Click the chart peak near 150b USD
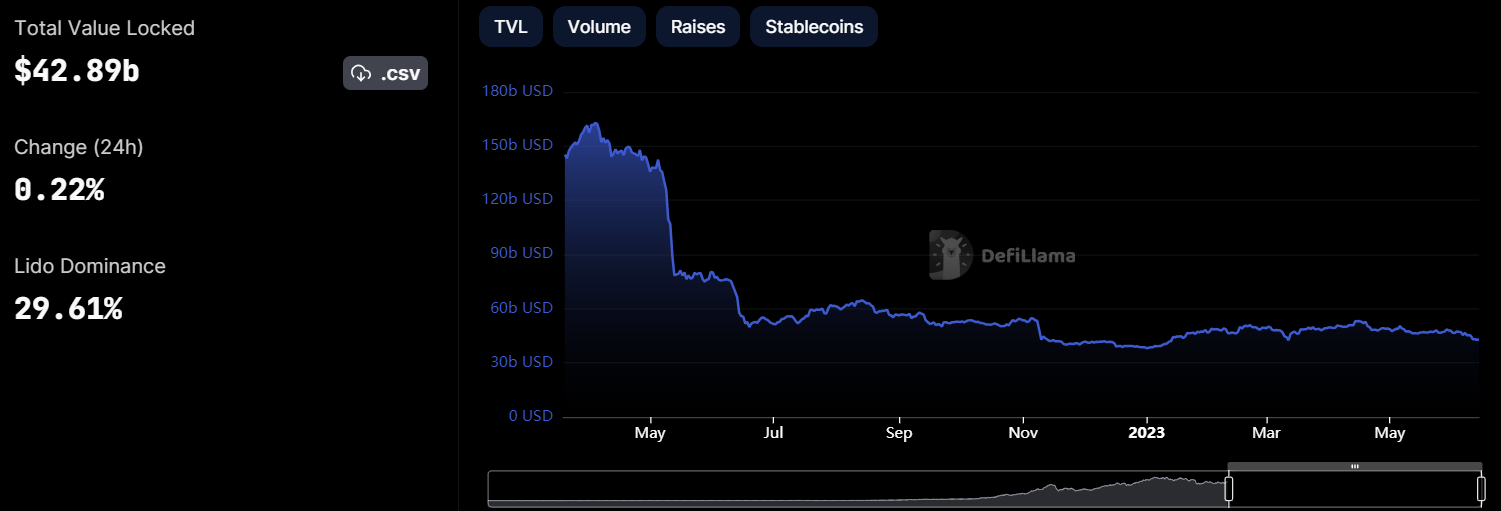The width and height of the screenshot is (1501, 511). click(x=596, y=124)
